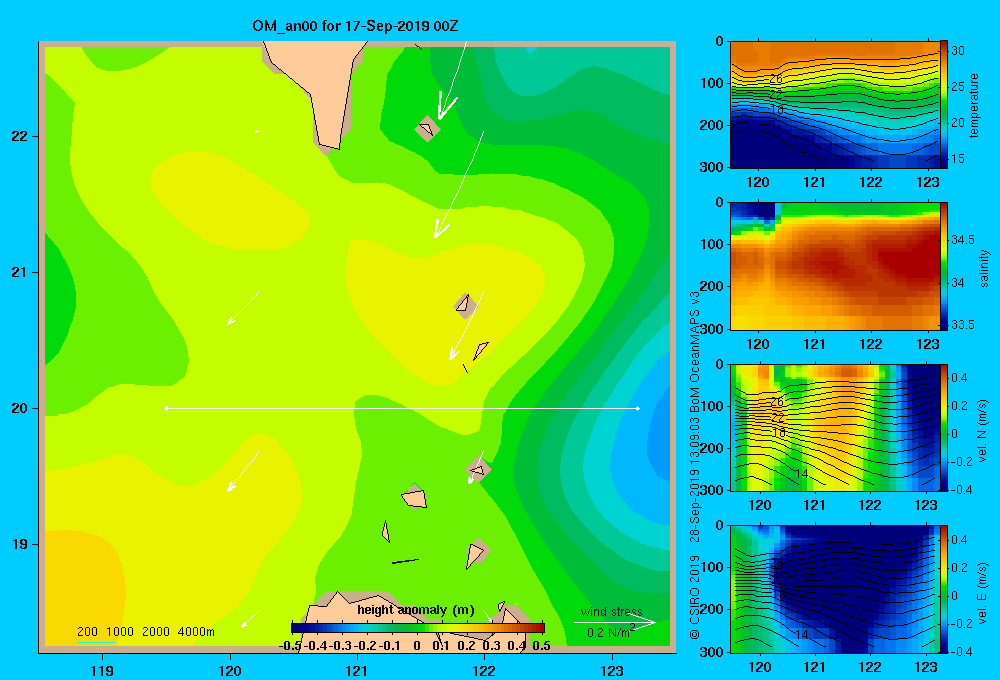Click the title 'OM_an00 for 17-Sep-2019 00Z'
1000x680 pixels.
point(355,26)
